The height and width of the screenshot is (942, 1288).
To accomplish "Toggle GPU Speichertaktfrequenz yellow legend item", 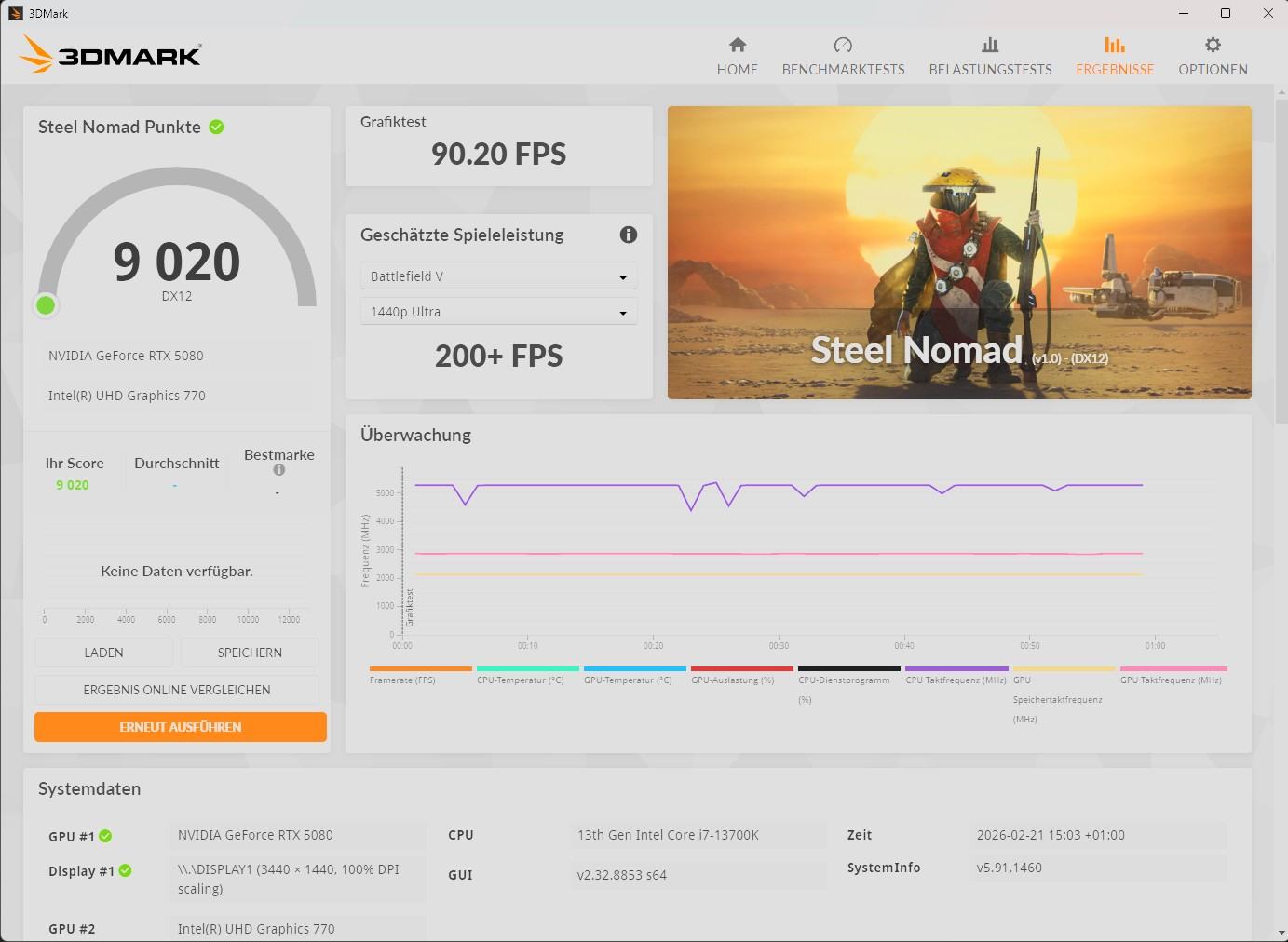I will point(1064,694).
